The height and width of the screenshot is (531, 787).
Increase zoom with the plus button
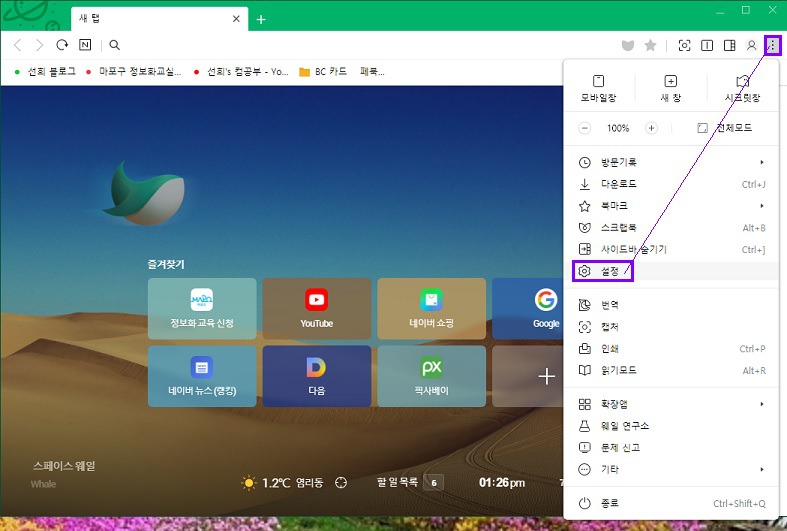[651, 128]
